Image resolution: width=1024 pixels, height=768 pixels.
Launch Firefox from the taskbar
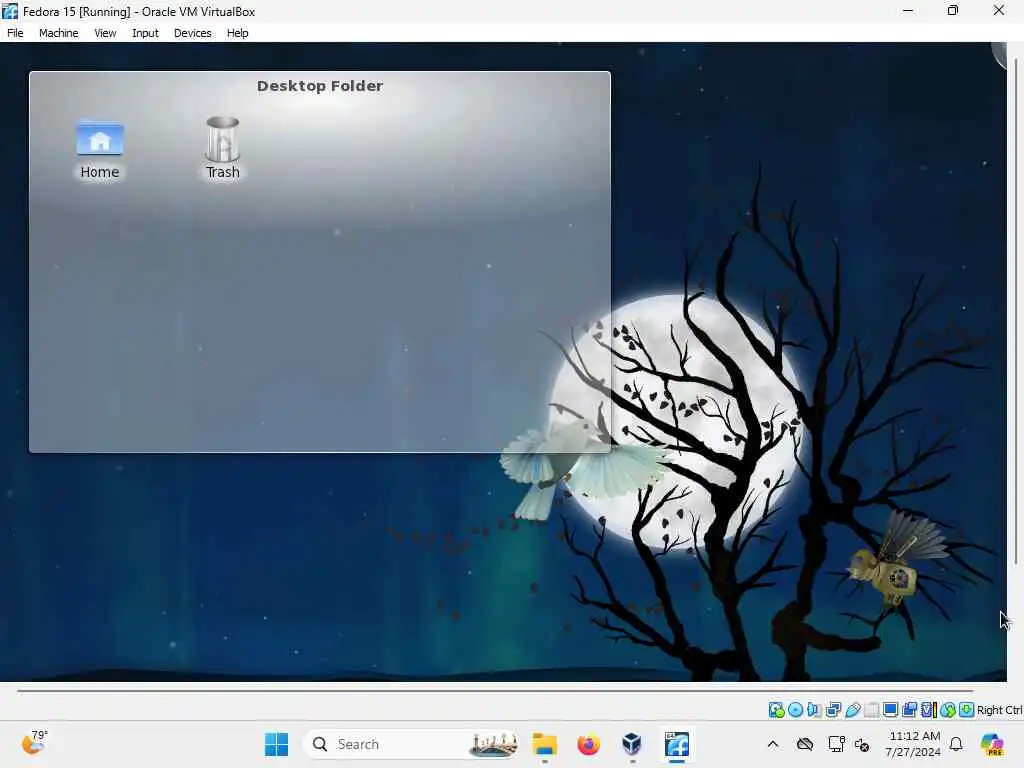588,744
